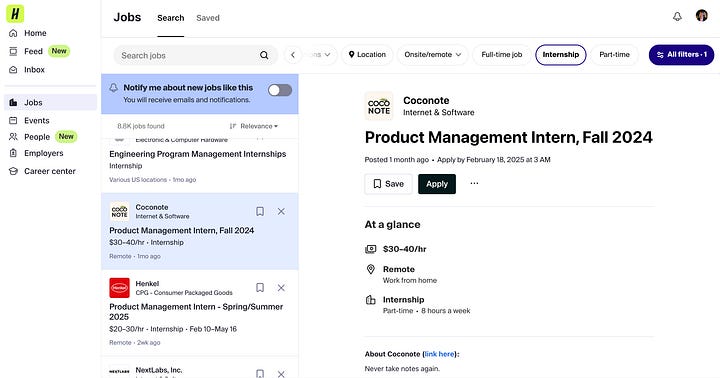Open the People page
Image resolution: width=720 pixels, height=378 pixels.
pyautogui.click(x=37, y=137)
